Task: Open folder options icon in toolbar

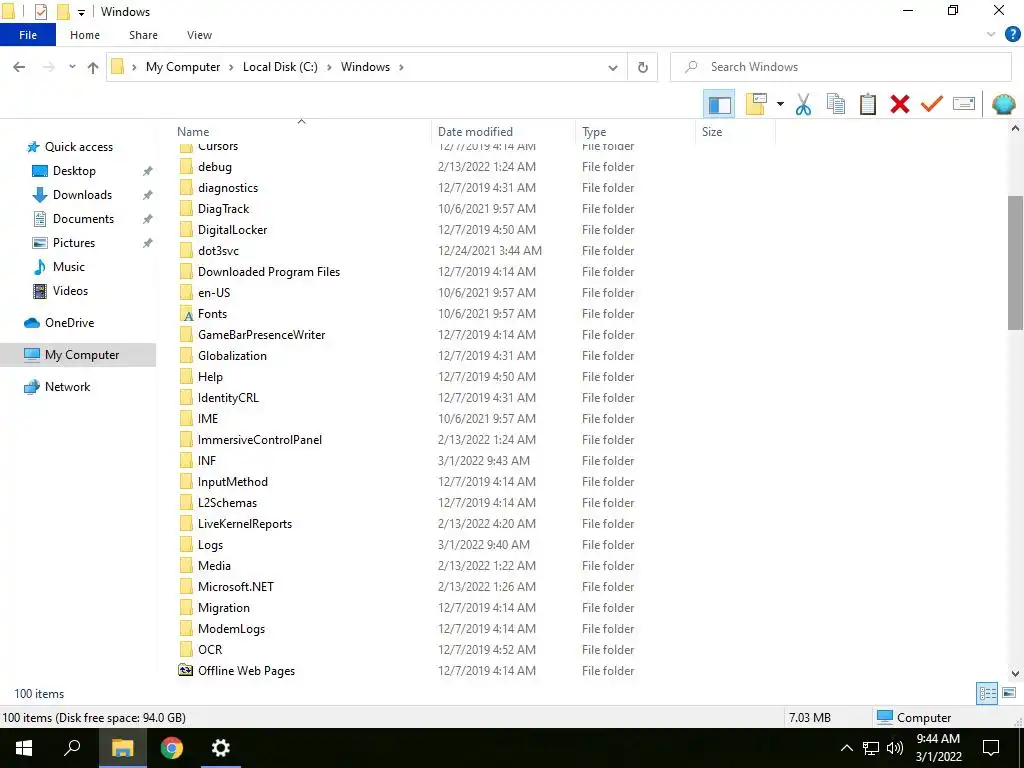Action: (x=756, y=104)
